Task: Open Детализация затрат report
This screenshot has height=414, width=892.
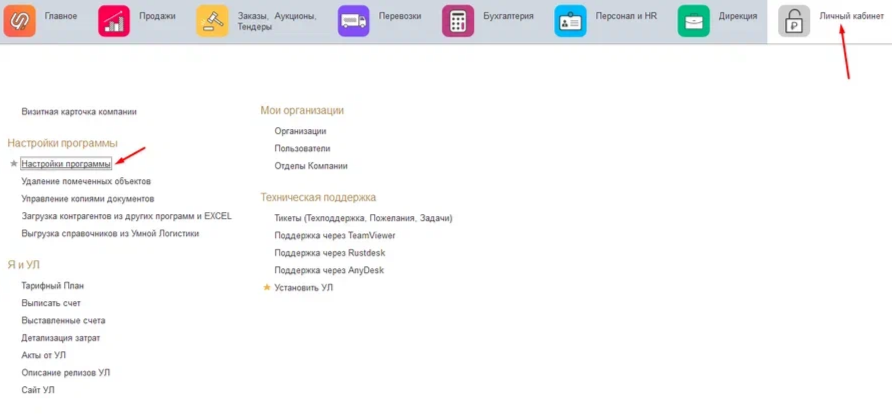Action: (61, 338)
